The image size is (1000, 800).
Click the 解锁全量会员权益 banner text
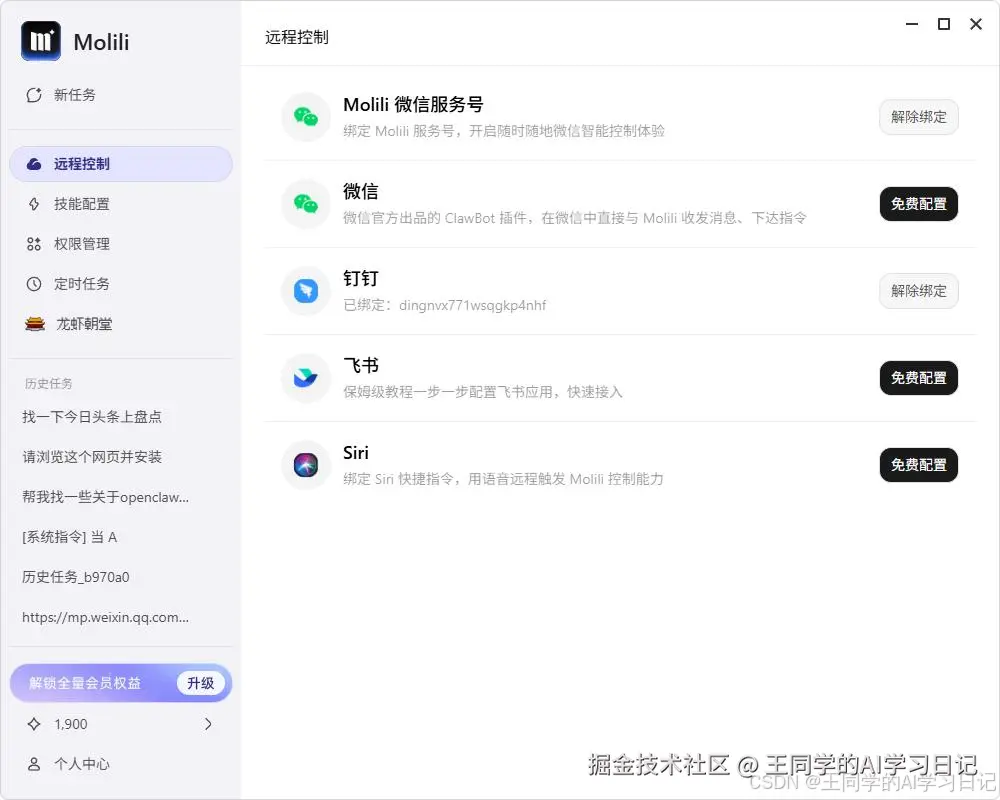point(85,683)
